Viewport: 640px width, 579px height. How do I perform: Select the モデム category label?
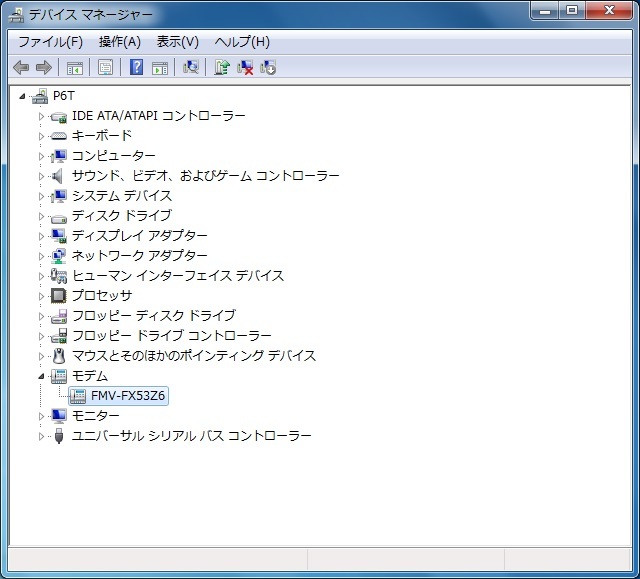pyautogui.click(x=90, y=376)
